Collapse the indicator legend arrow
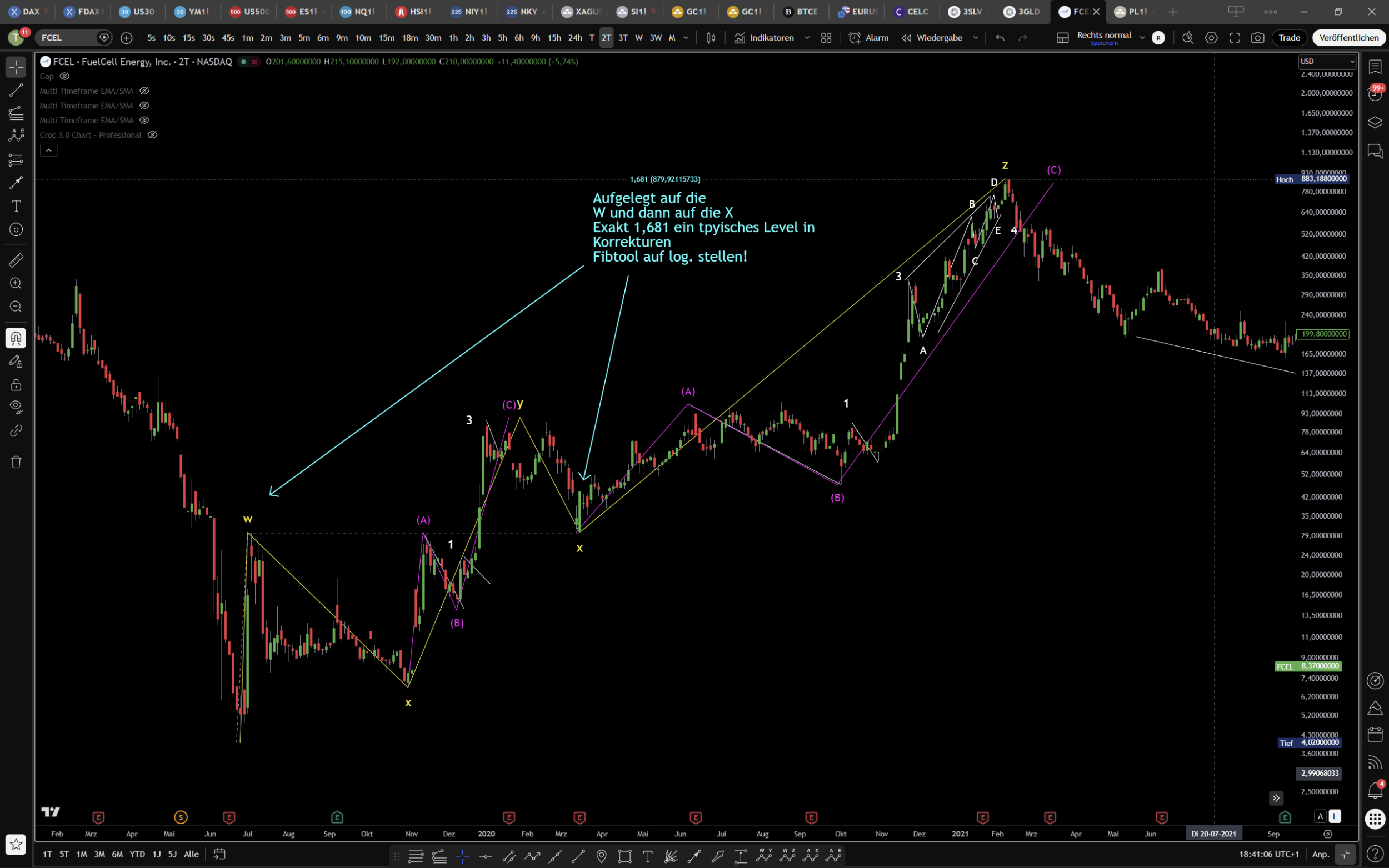 click(49, 150)
